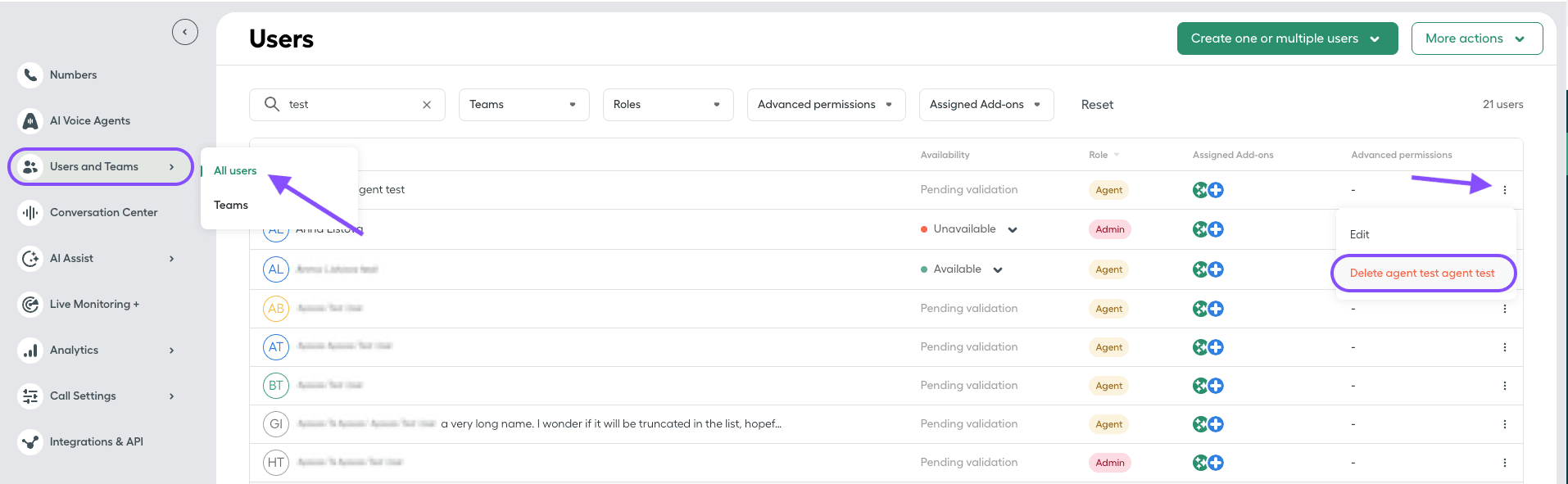
Task: Click the BT user avatar
Action: click(x=276, y=386)
